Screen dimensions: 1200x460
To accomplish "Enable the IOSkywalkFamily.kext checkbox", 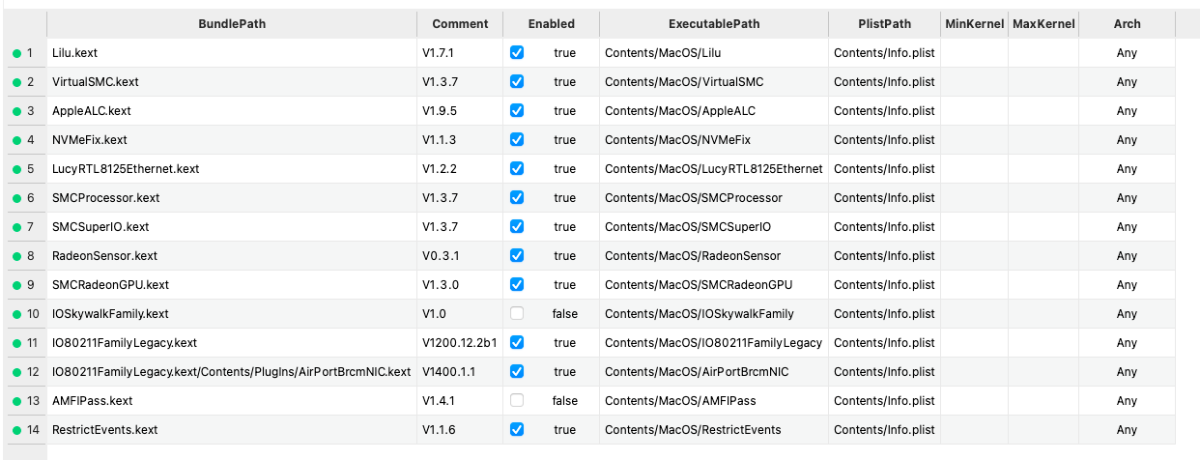I will click(517, 314).
